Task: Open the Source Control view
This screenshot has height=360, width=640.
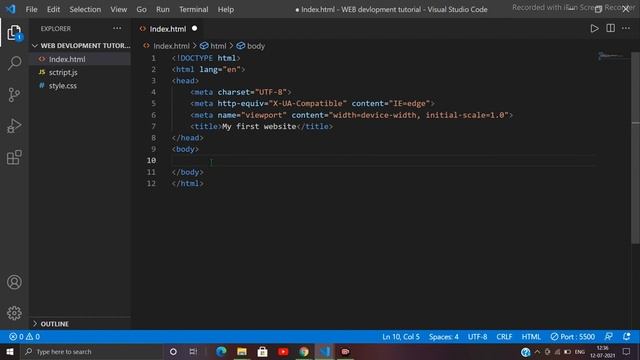Action: (x=14, y=95)
